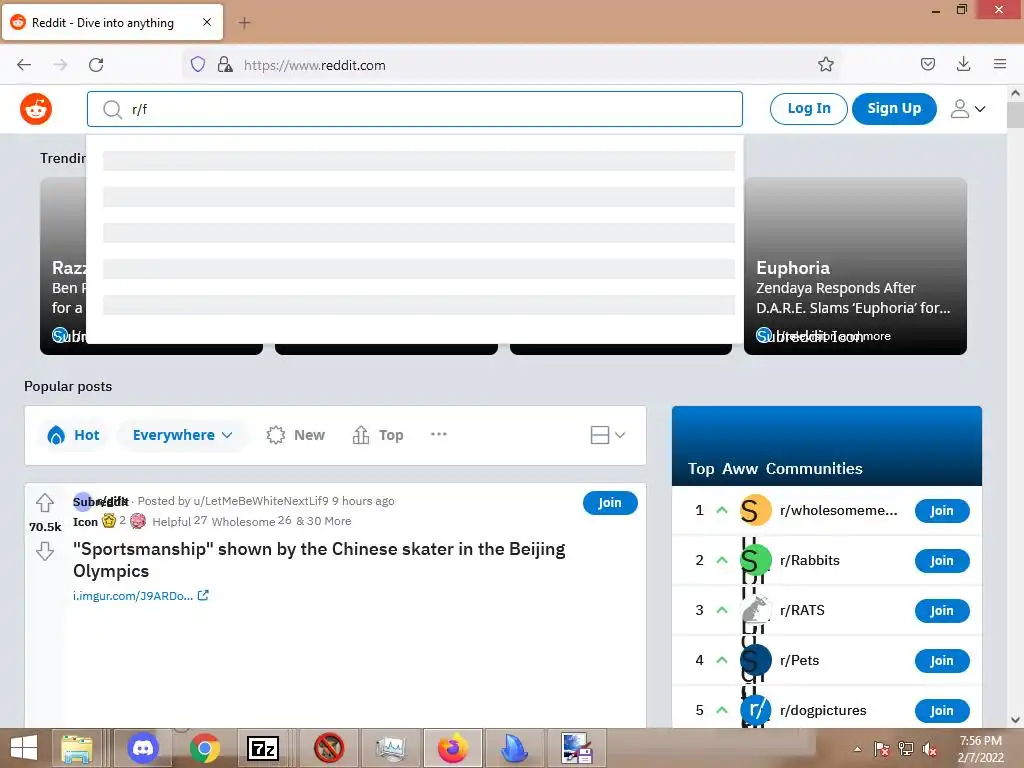Join the r/dogpictures community
Image resolution: width=1024 pixels, height=768 pixels.
click(x=942, y=711)
